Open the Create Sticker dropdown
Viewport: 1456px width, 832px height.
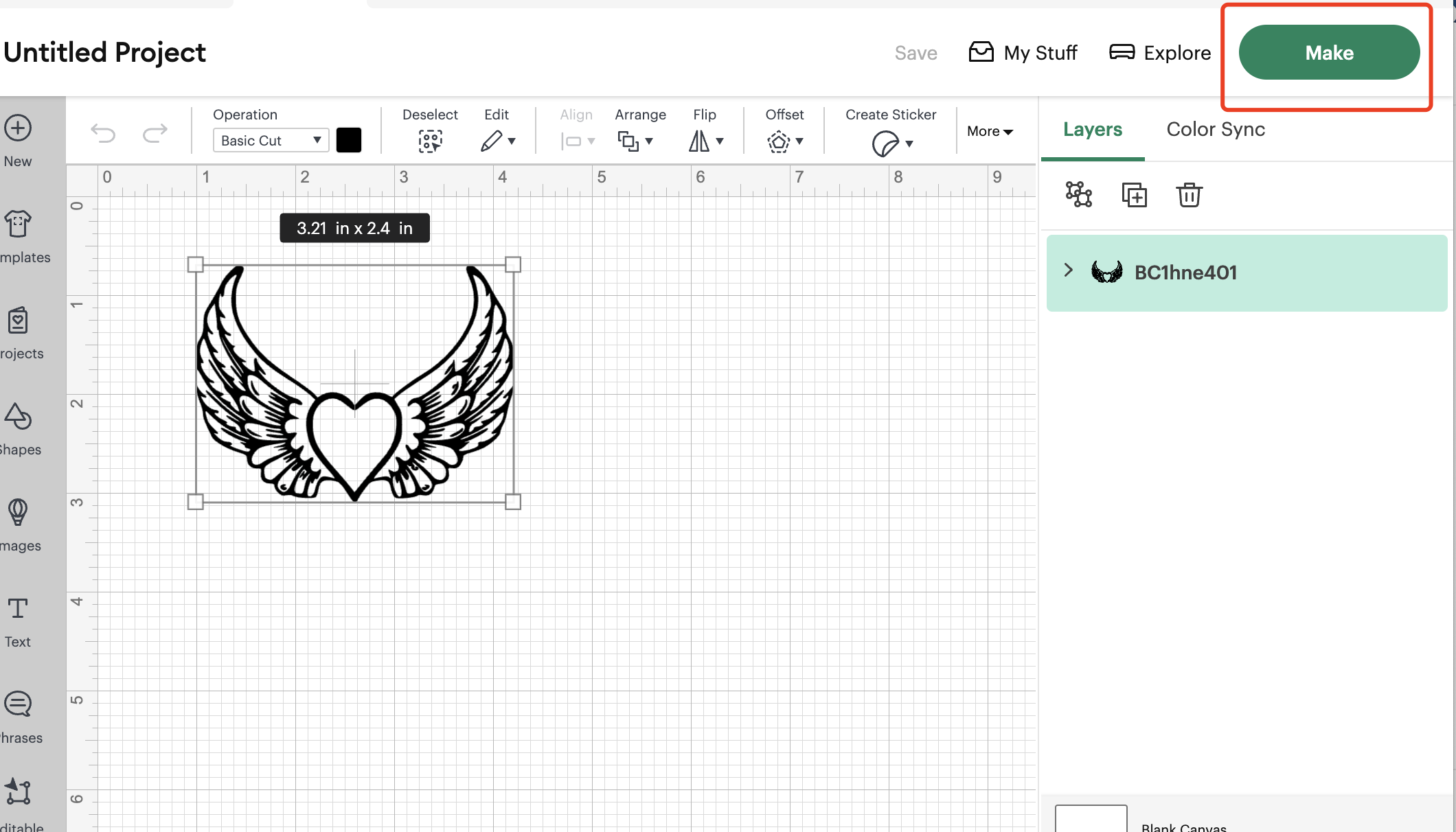(x=892, y=143)
